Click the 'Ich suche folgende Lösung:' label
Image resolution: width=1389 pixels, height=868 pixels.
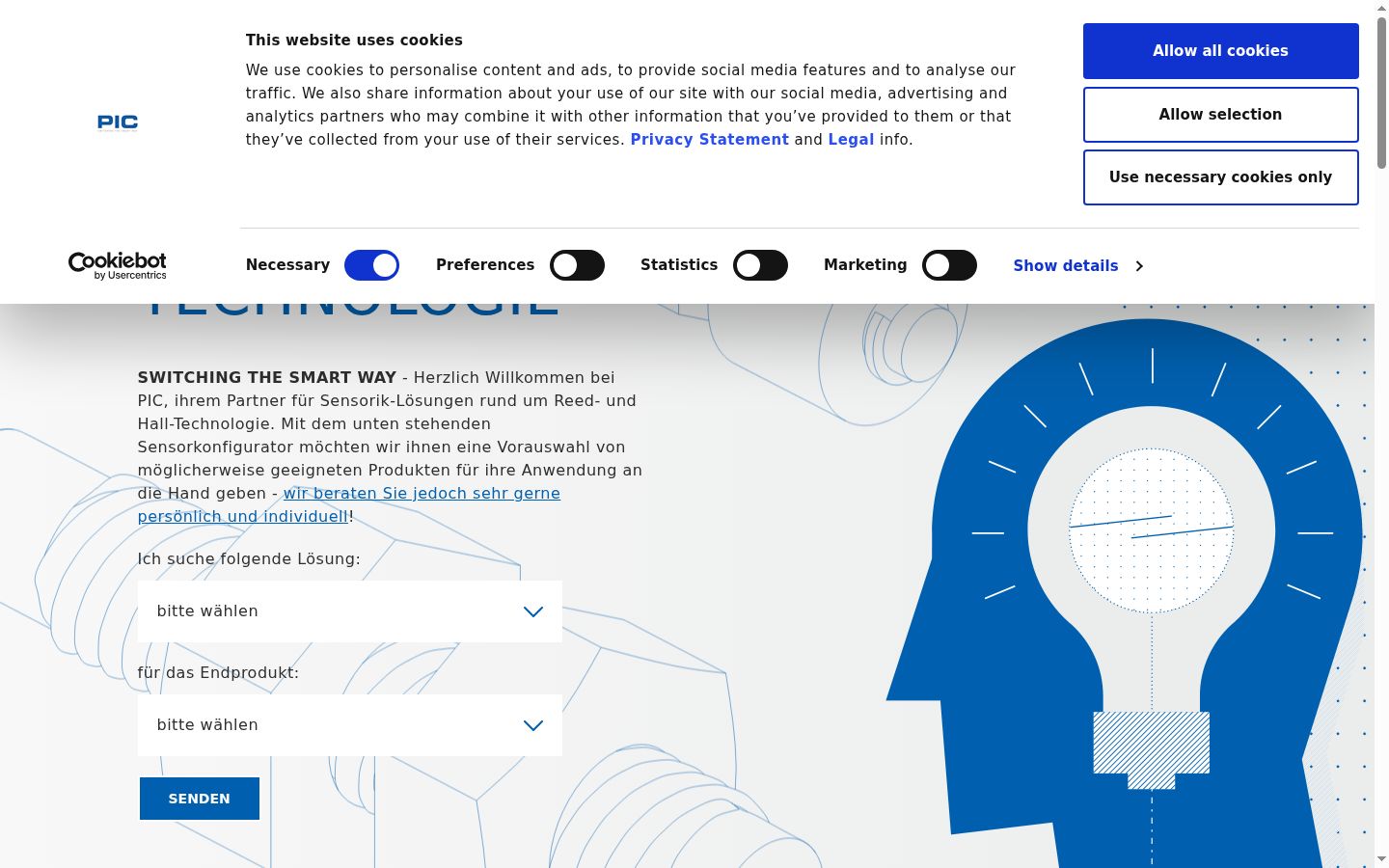tap(249, 559)
